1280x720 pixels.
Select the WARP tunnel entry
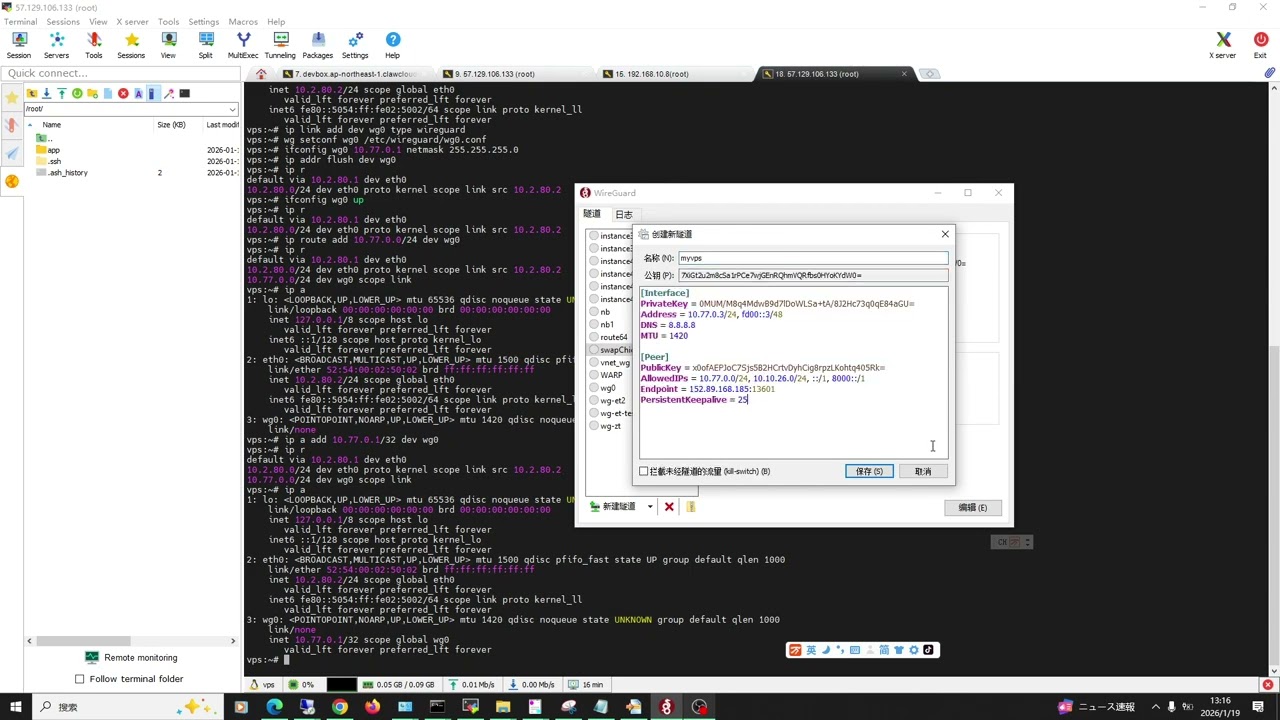(611, 375)
